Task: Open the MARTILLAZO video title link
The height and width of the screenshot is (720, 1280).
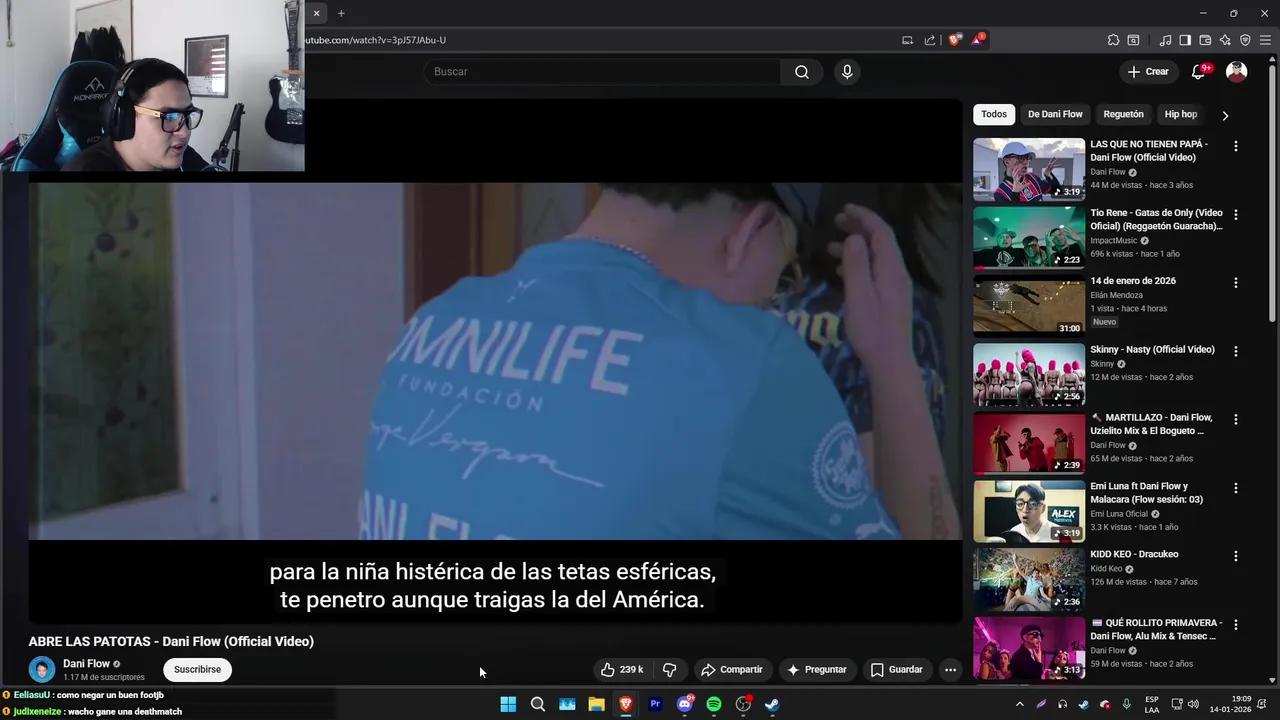Action: [1151, 424]
